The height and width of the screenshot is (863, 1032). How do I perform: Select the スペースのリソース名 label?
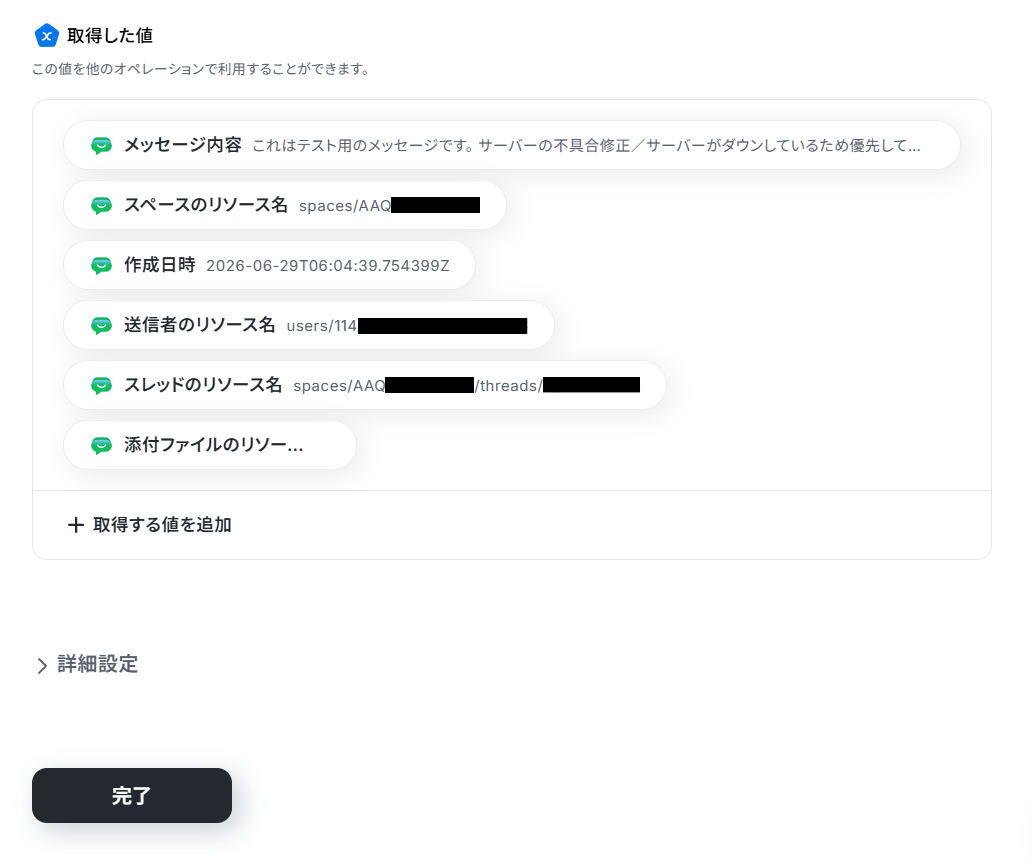(206, 205)
